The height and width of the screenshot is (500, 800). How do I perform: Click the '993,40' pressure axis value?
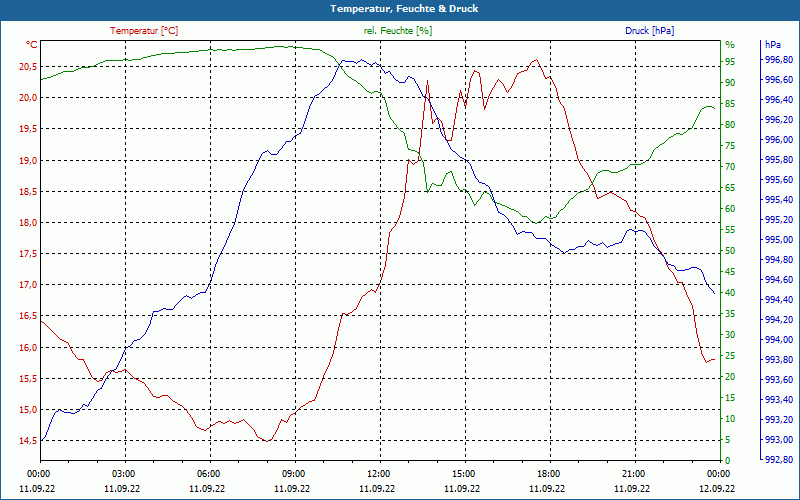pos(779,399)
